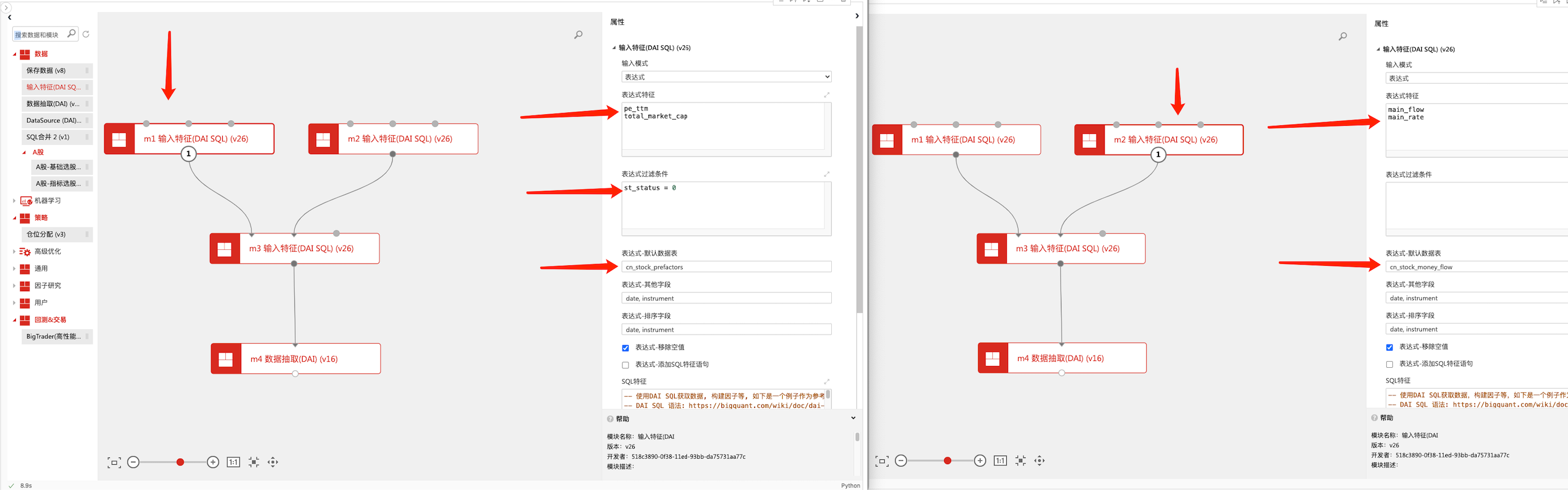Image resolution: width=1568 pixels, height=490 pixels.
Task: Click the zoom slider handle on left canvas
Action: (180, 462)
